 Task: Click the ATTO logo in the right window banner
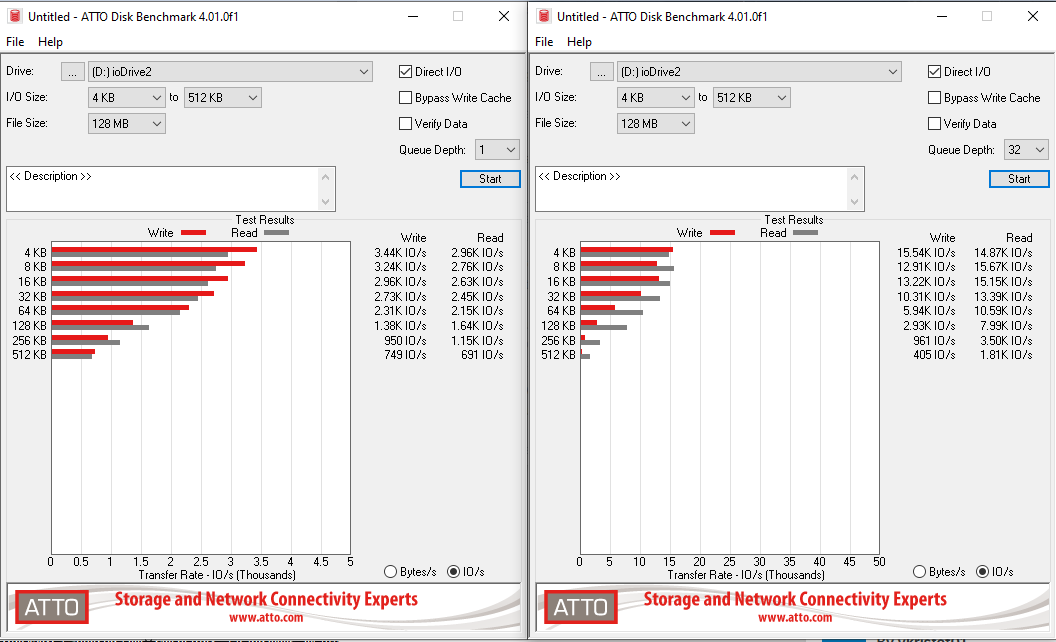tap(581, 607)
